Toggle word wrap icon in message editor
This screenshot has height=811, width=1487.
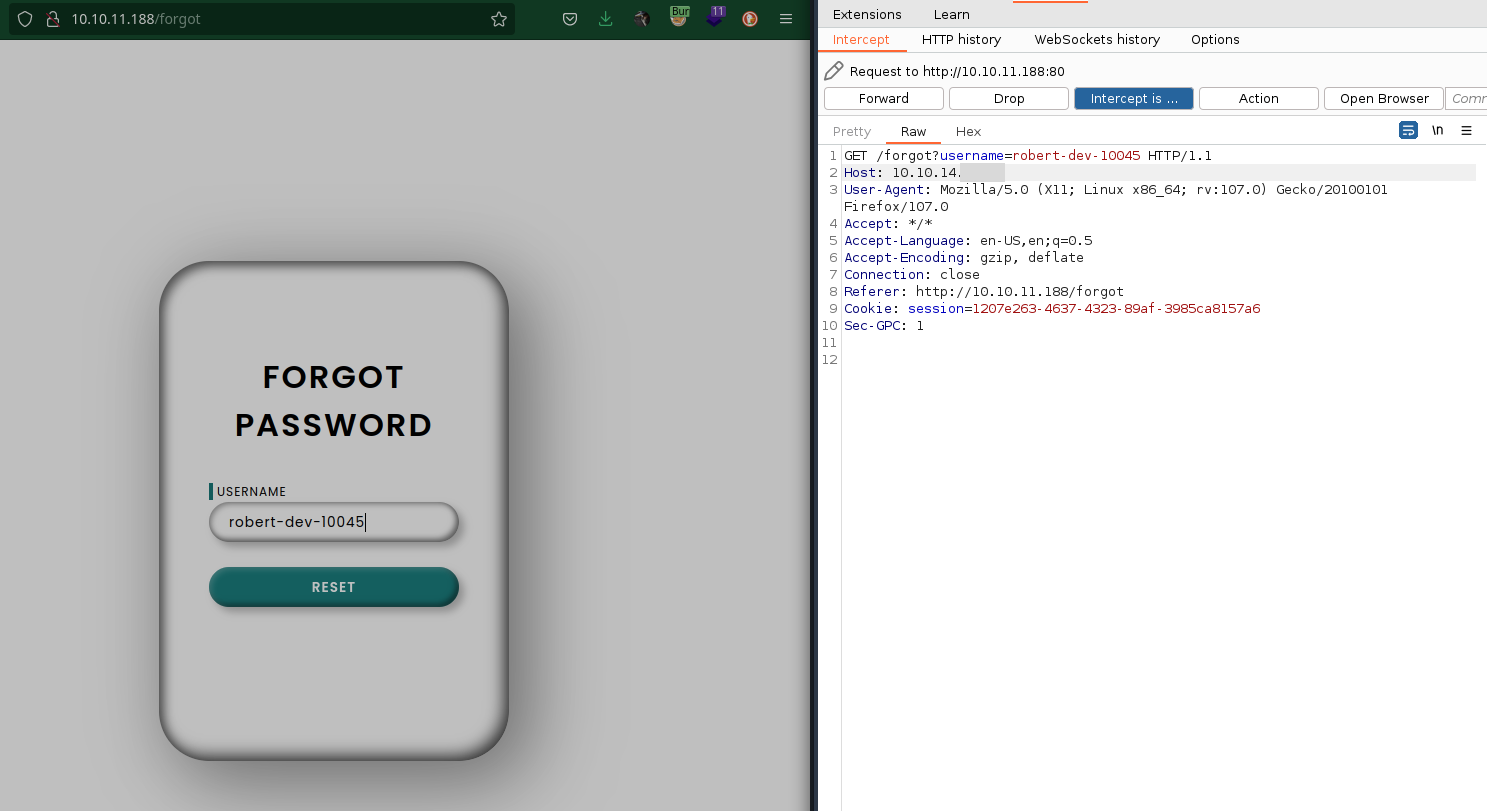pyautogui.click(x=1408, y=131)
